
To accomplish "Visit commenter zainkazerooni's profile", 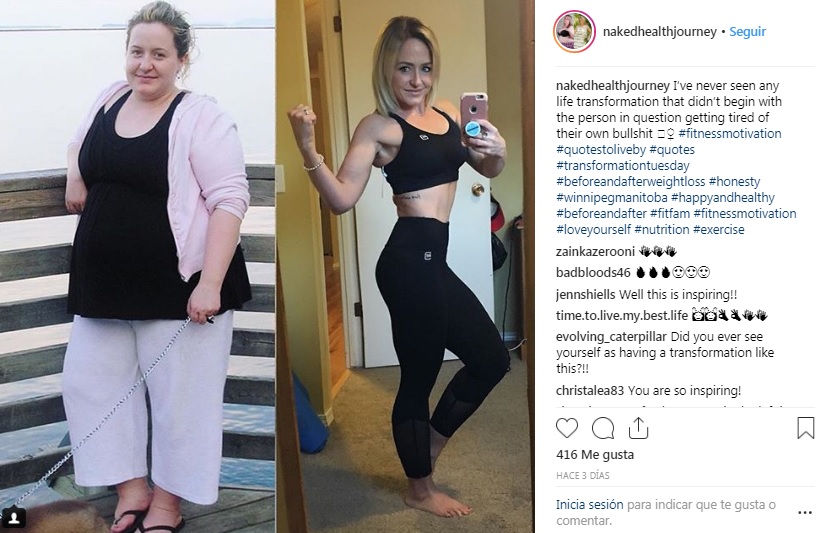I will 595,252.
